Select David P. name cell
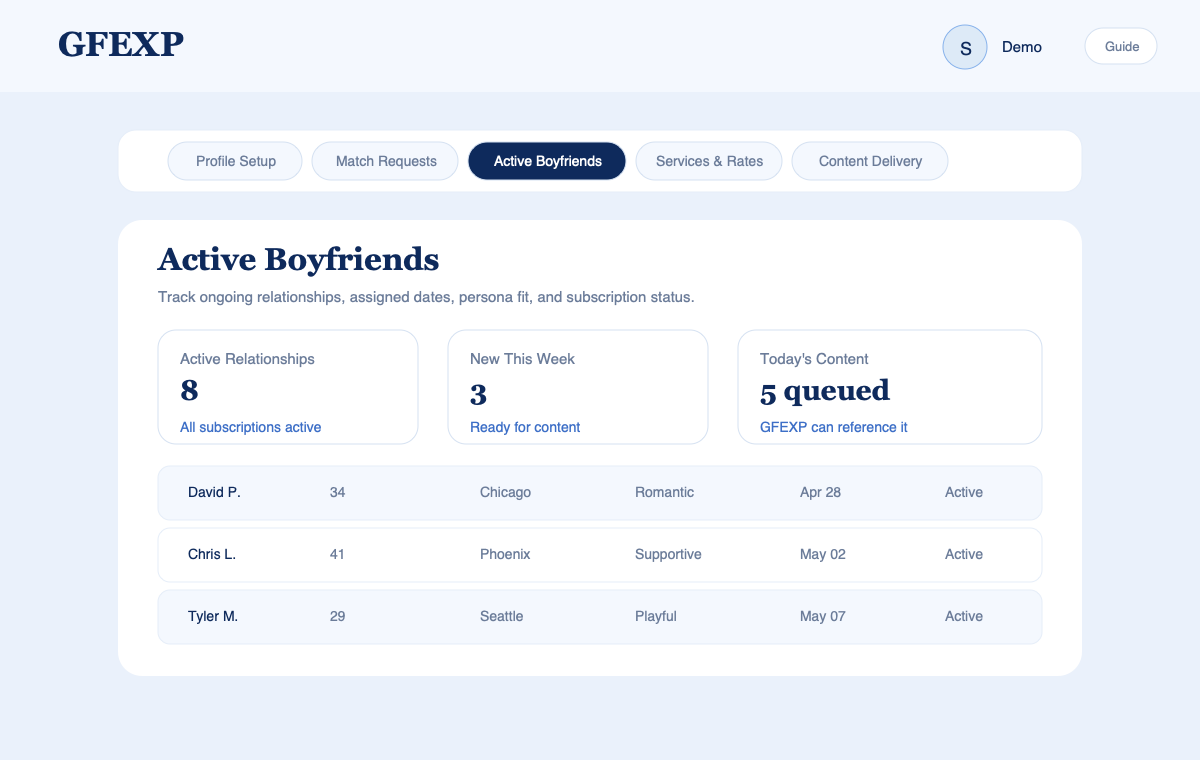This screenshot has width=1200, height=760. coord(214,492)
